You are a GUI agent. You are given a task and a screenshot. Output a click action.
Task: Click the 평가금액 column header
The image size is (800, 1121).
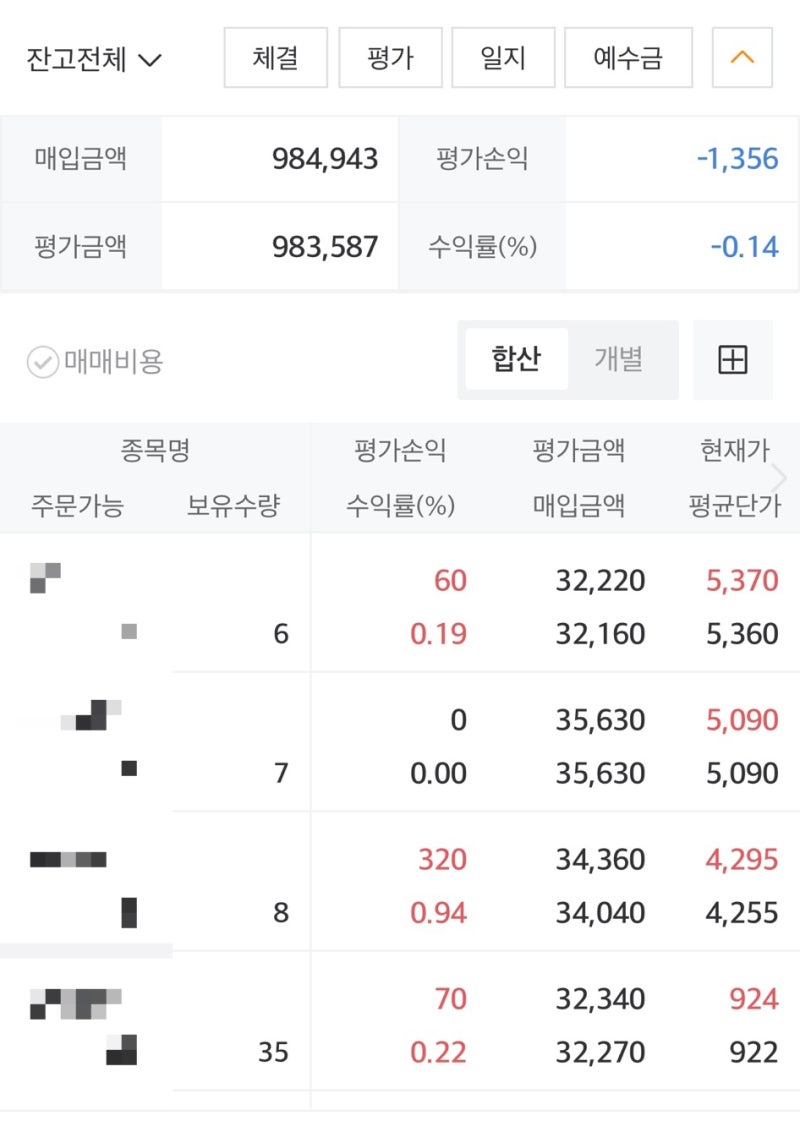[579, 450]
